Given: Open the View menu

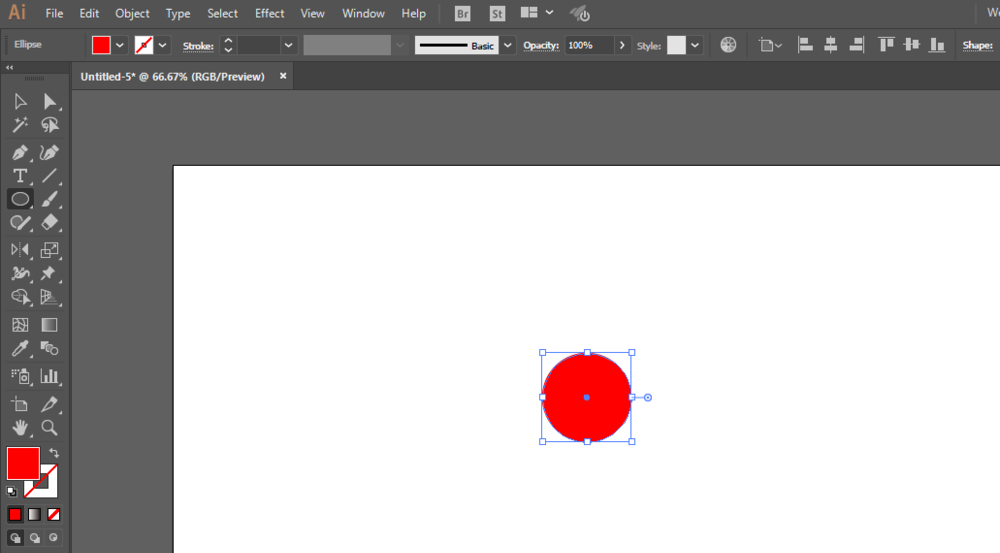Looking at the screenshot, I should click(x=312, y=13).
